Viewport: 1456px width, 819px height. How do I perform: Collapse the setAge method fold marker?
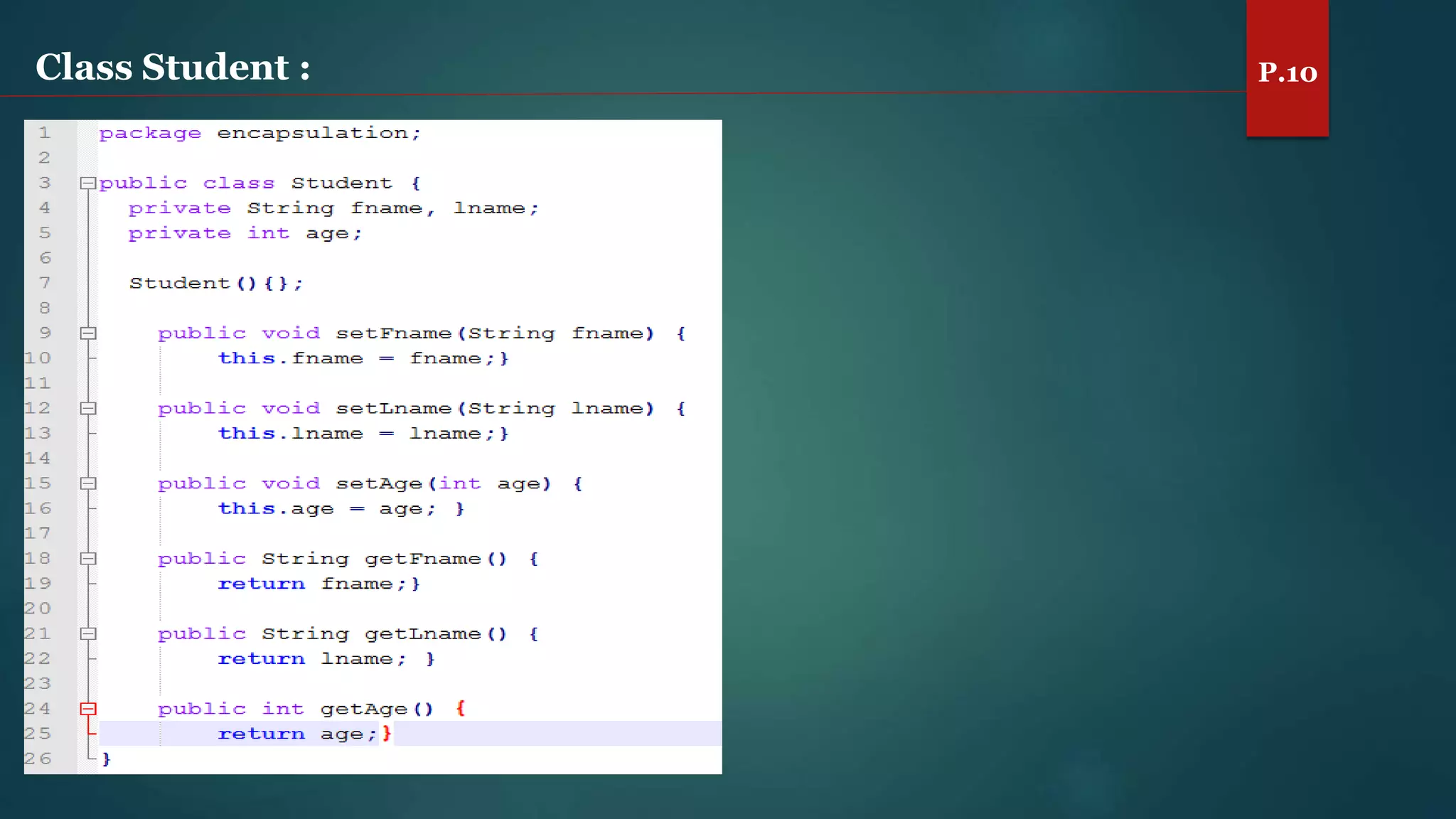(87, 483)
